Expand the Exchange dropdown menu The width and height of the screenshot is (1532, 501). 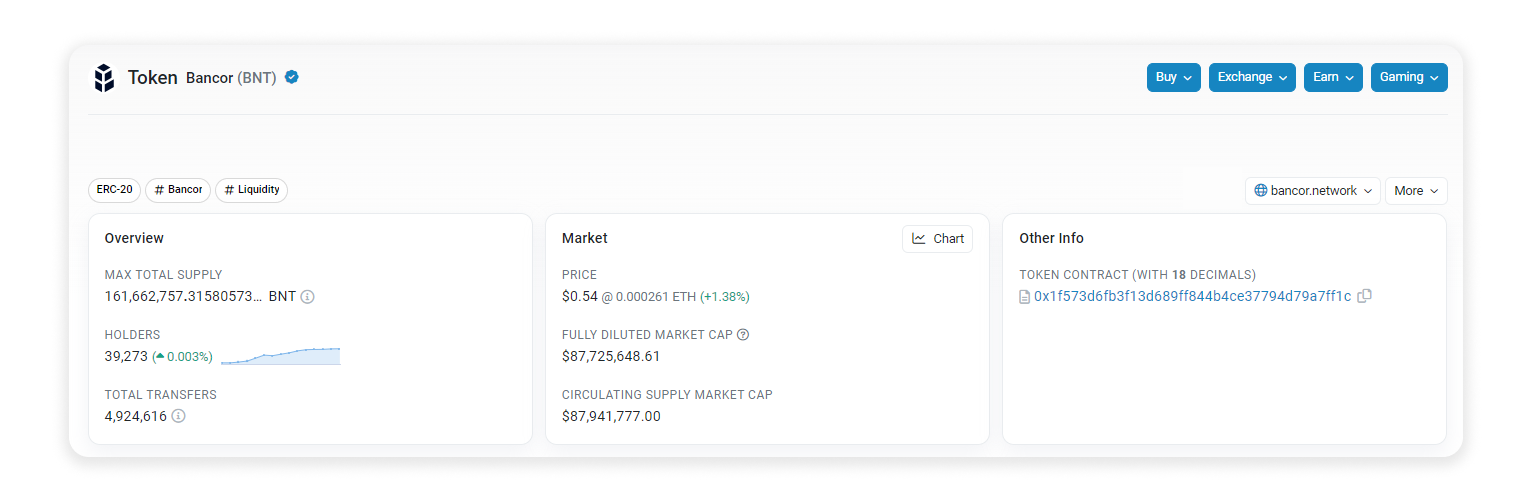coord(1251,78)
